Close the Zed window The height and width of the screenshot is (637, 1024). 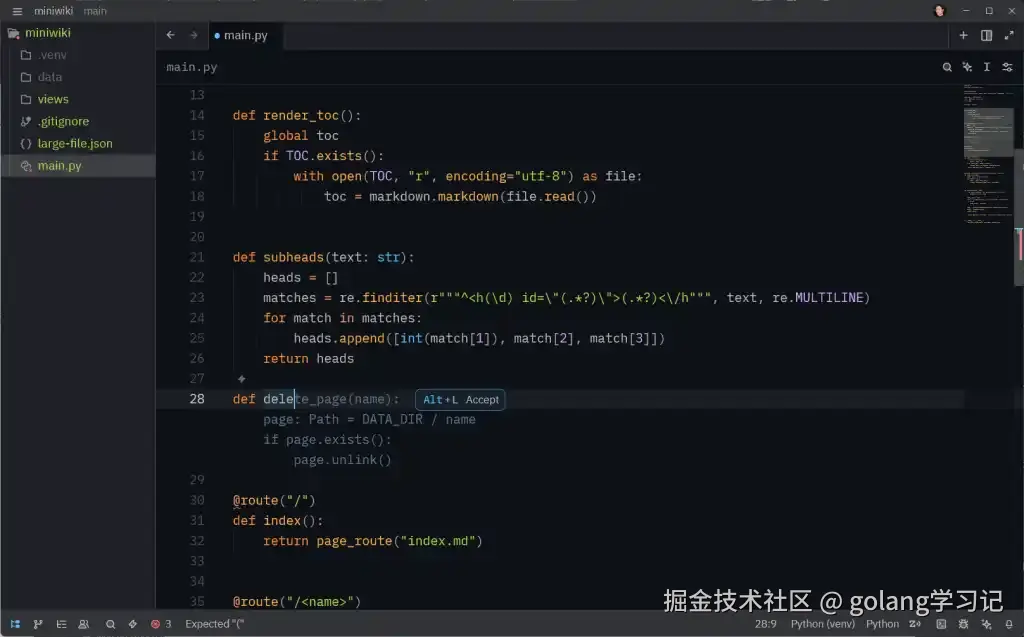pos(1012,11)
